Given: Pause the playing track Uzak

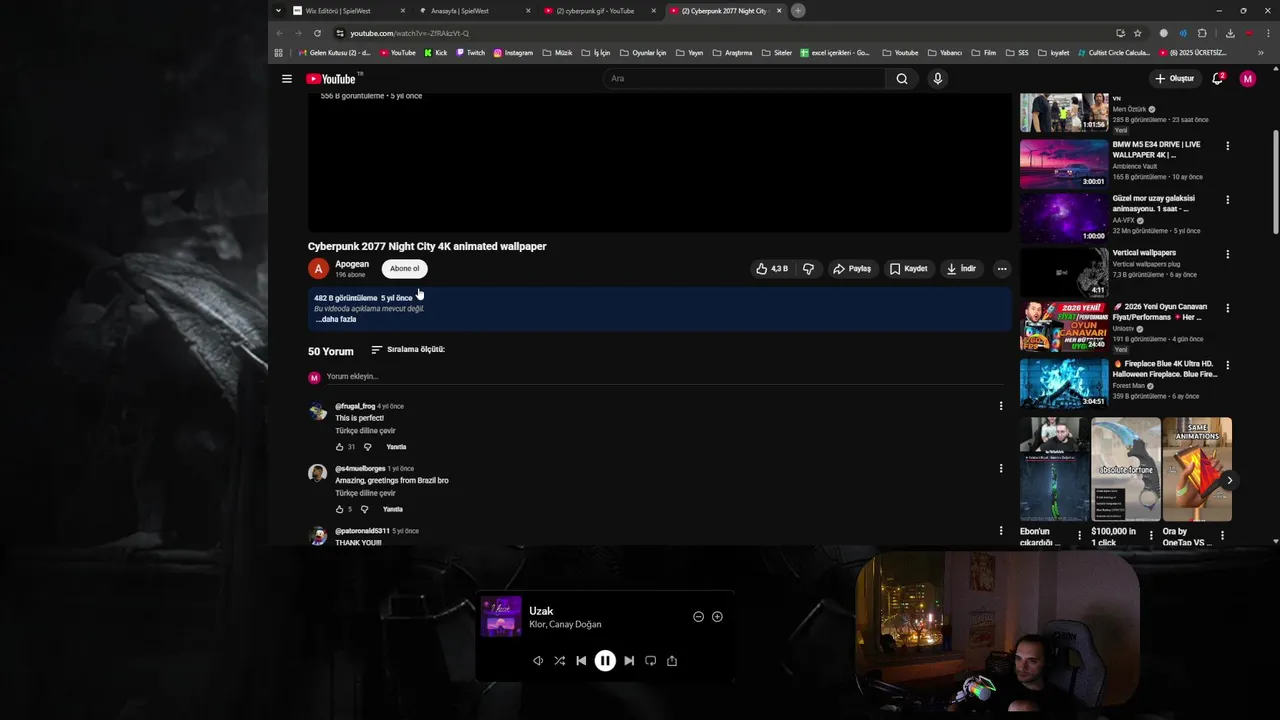Looking at the screenshot, I should (605, 661).
